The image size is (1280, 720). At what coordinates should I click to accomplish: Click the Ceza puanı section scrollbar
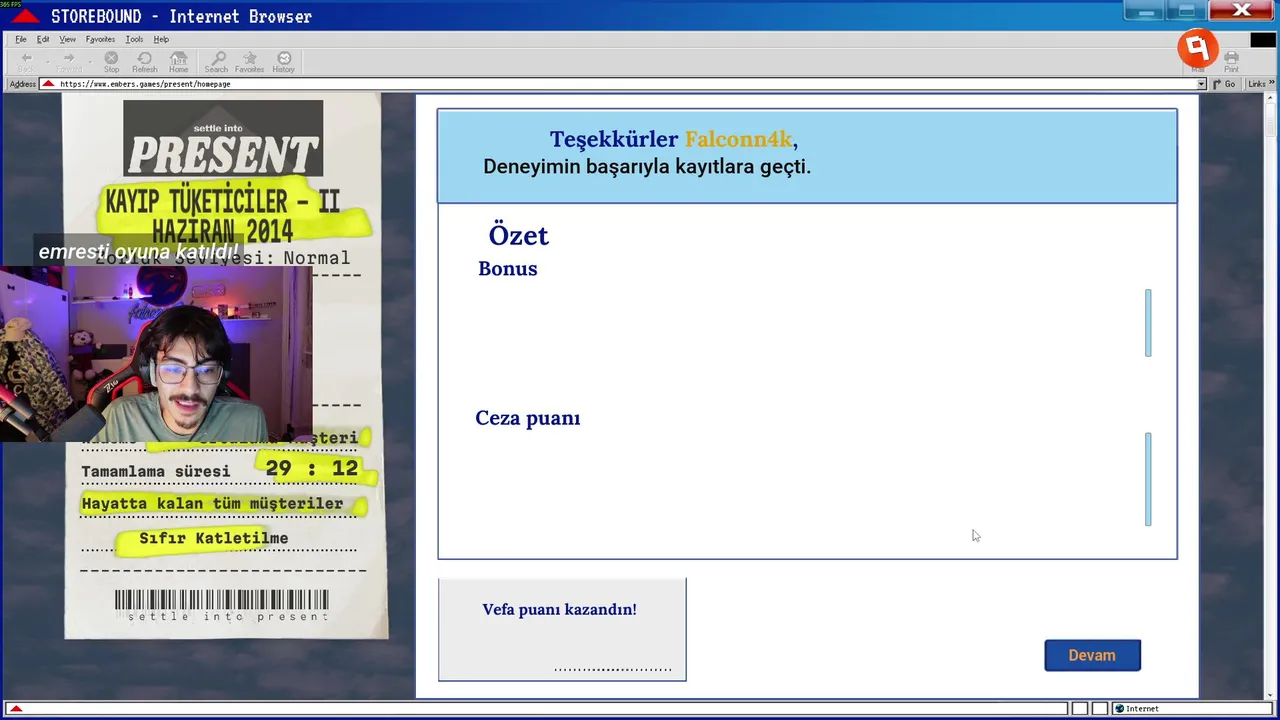coord(1148,479)
